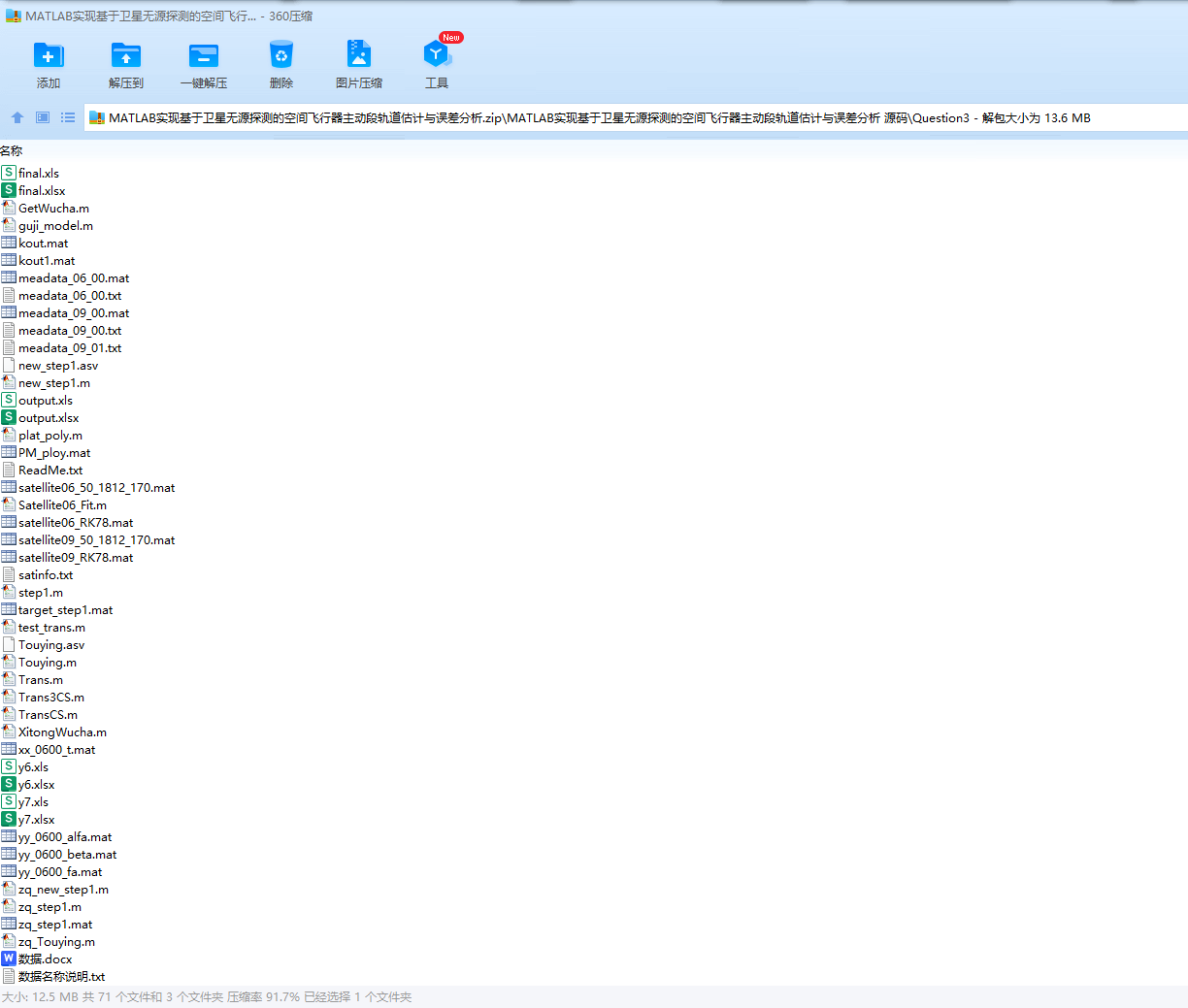The height and width of the screenshot is (1008, 1188).
Task: Select the GetWucha.m MATLAB file icon
Action: pos(9,208)
